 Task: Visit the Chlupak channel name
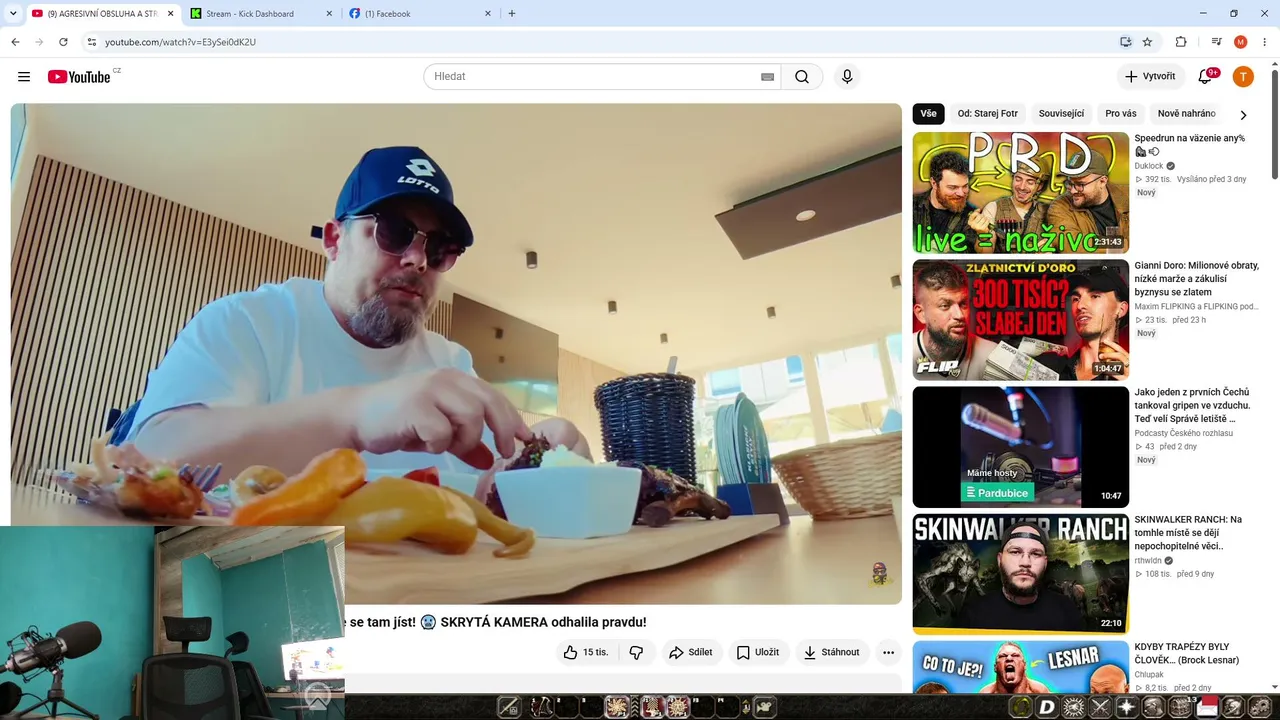click(x=1150, y=675)
